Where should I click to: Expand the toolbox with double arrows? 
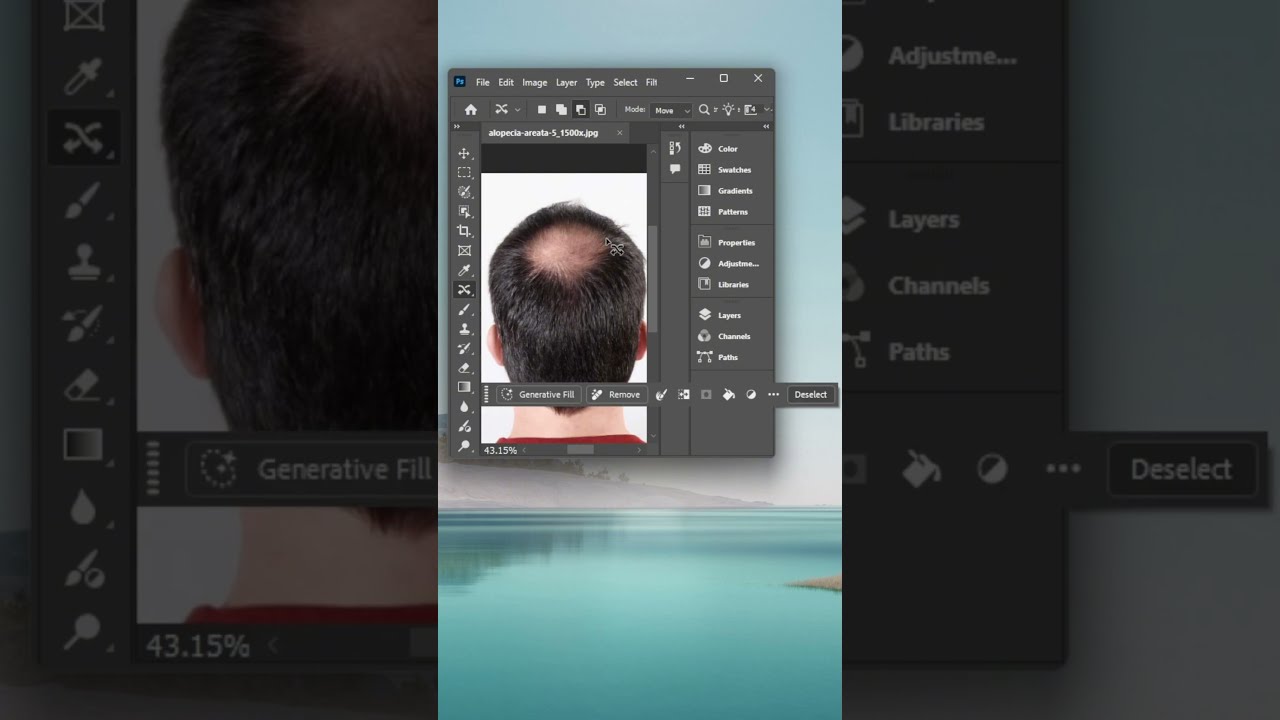pyautogui.click(x=457, y=127)
